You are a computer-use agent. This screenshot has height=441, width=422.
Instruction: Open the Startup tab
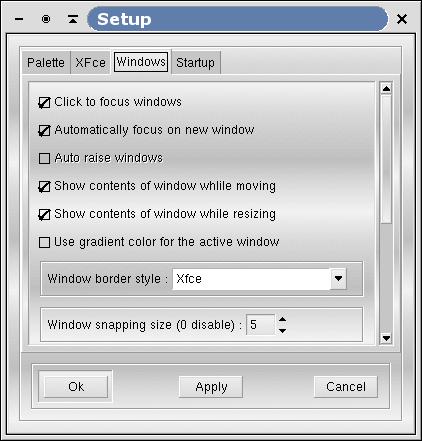click(196, 63)
